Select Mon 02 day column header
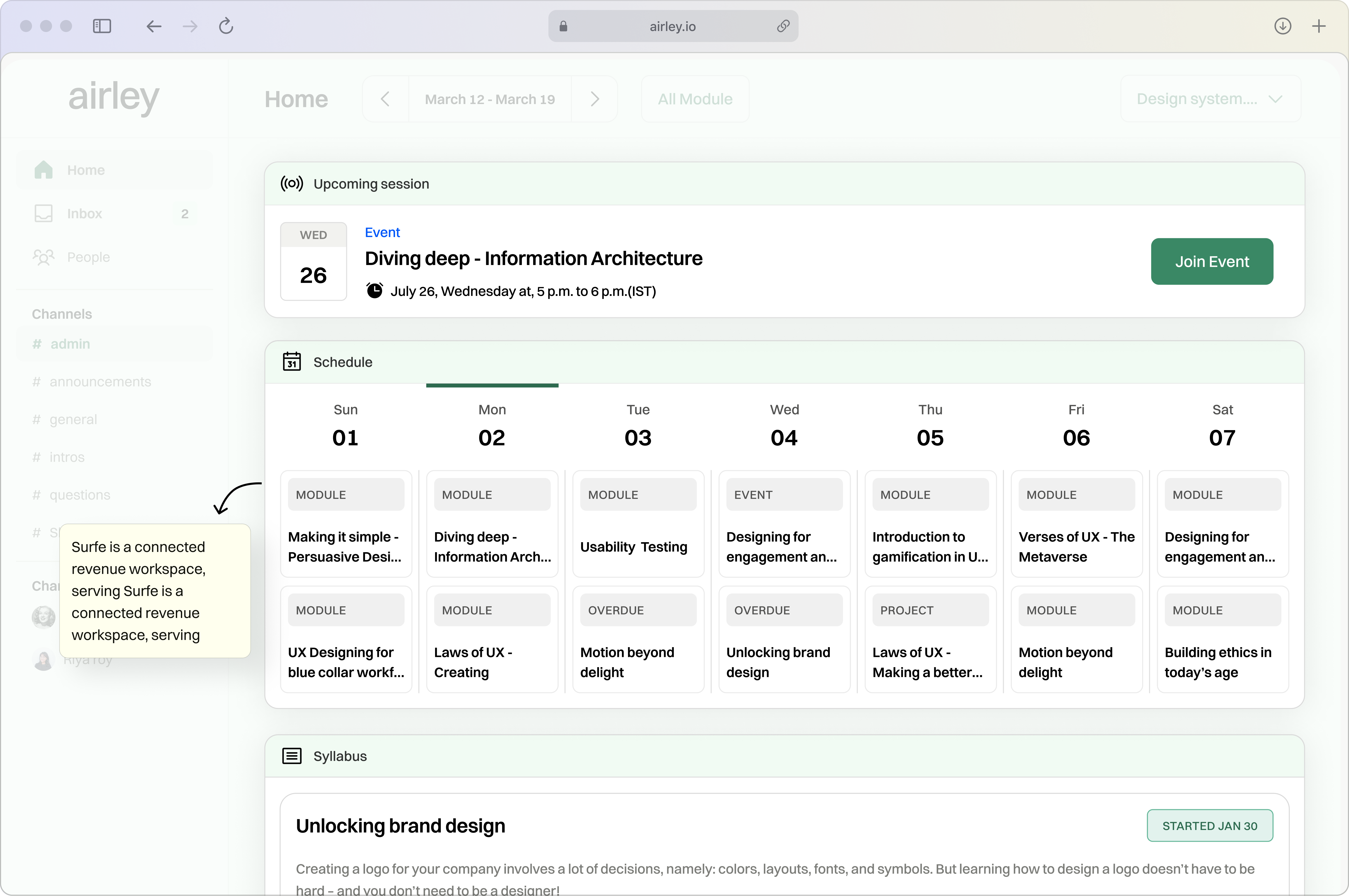The width and height of the screenshot is (1349, 896). (x=492, y=426)
